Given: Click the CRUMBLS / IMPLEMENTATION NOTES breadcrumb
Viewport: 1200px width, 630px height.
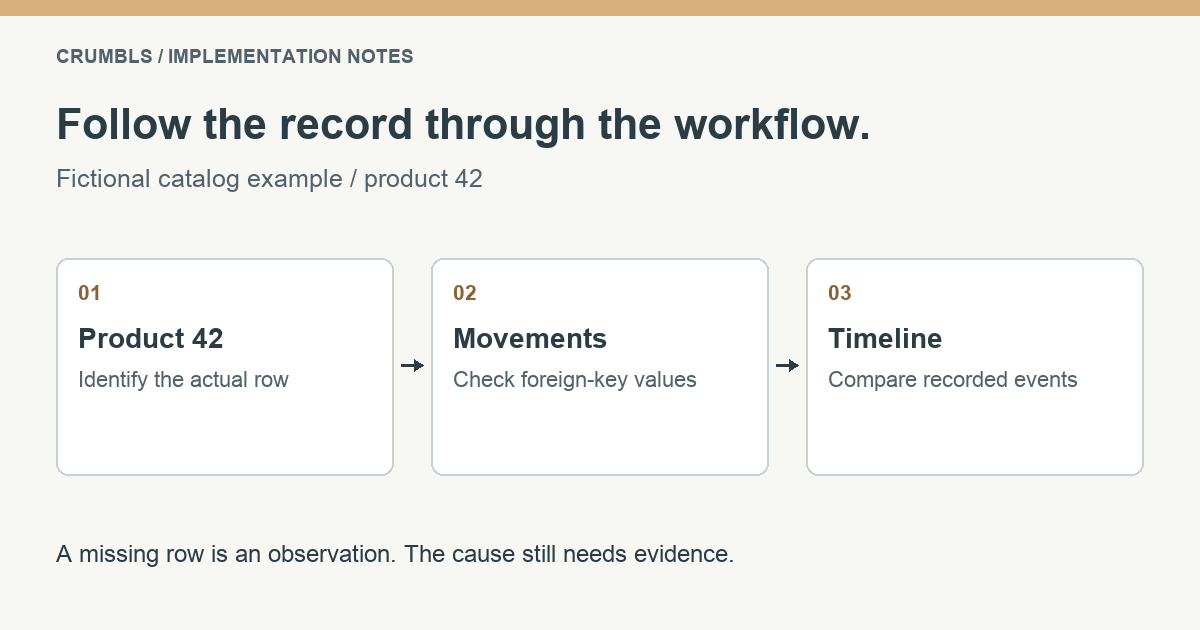Looking at the screenshot, I should click(x=235, y=57).
